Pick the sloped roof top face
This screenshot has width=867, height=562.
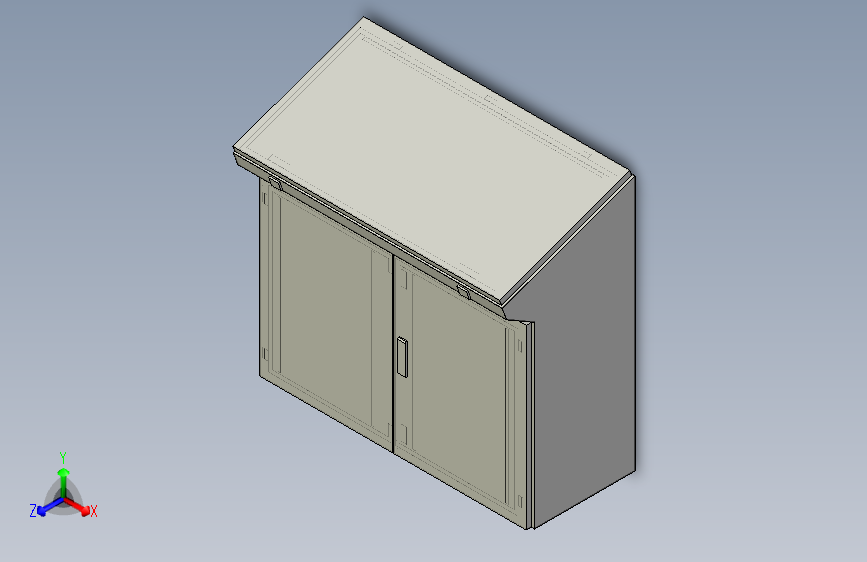click(x=431, y=160)
